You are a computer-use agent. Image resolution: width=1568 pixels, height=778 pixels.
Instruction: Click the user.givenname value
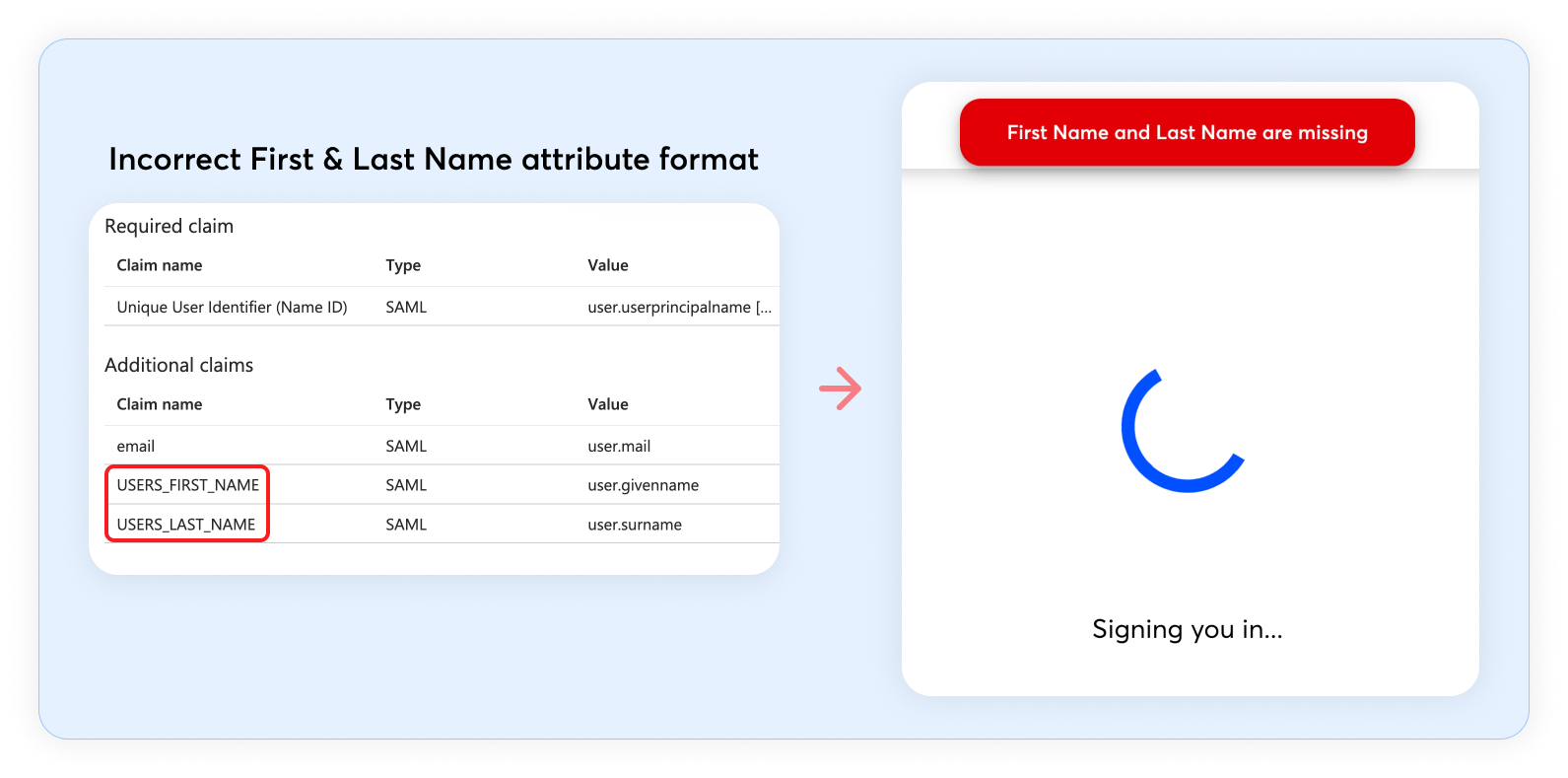643,485
